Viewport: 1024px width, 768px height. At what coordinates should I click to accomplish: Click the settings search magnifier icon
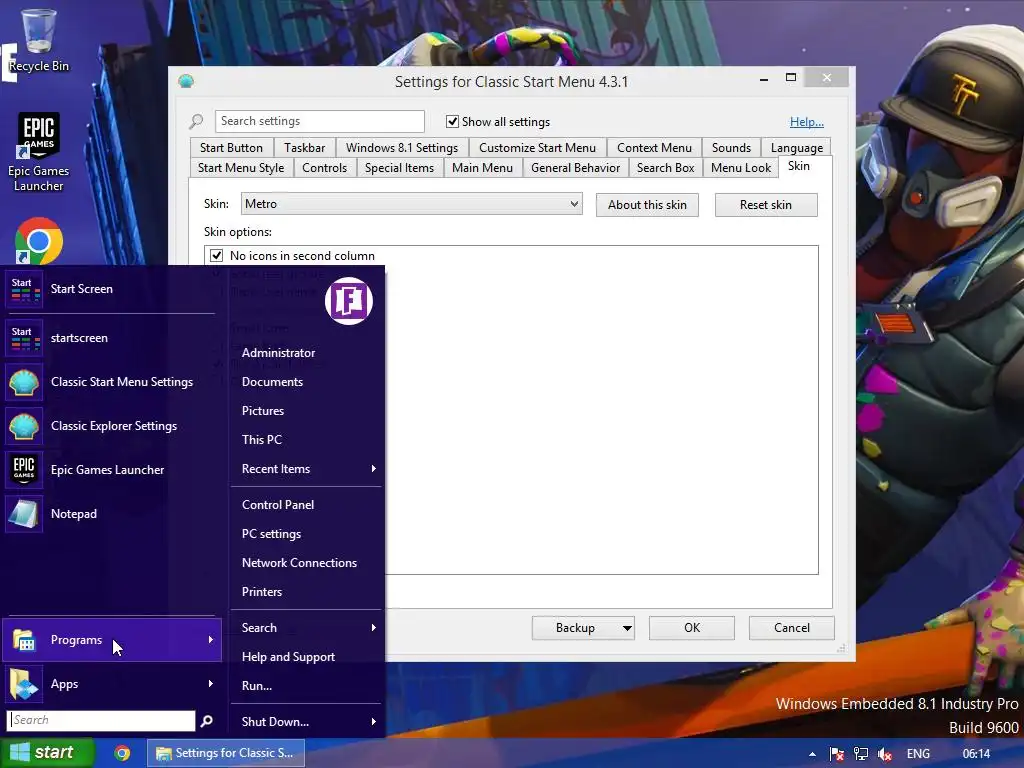coord(196,121)
